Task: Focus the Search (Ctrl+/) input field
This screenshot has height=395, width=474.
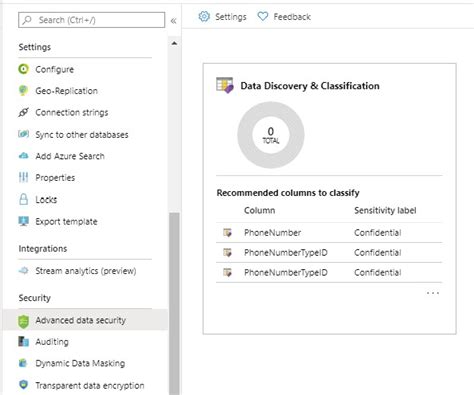Action: [x=91, y=20]
